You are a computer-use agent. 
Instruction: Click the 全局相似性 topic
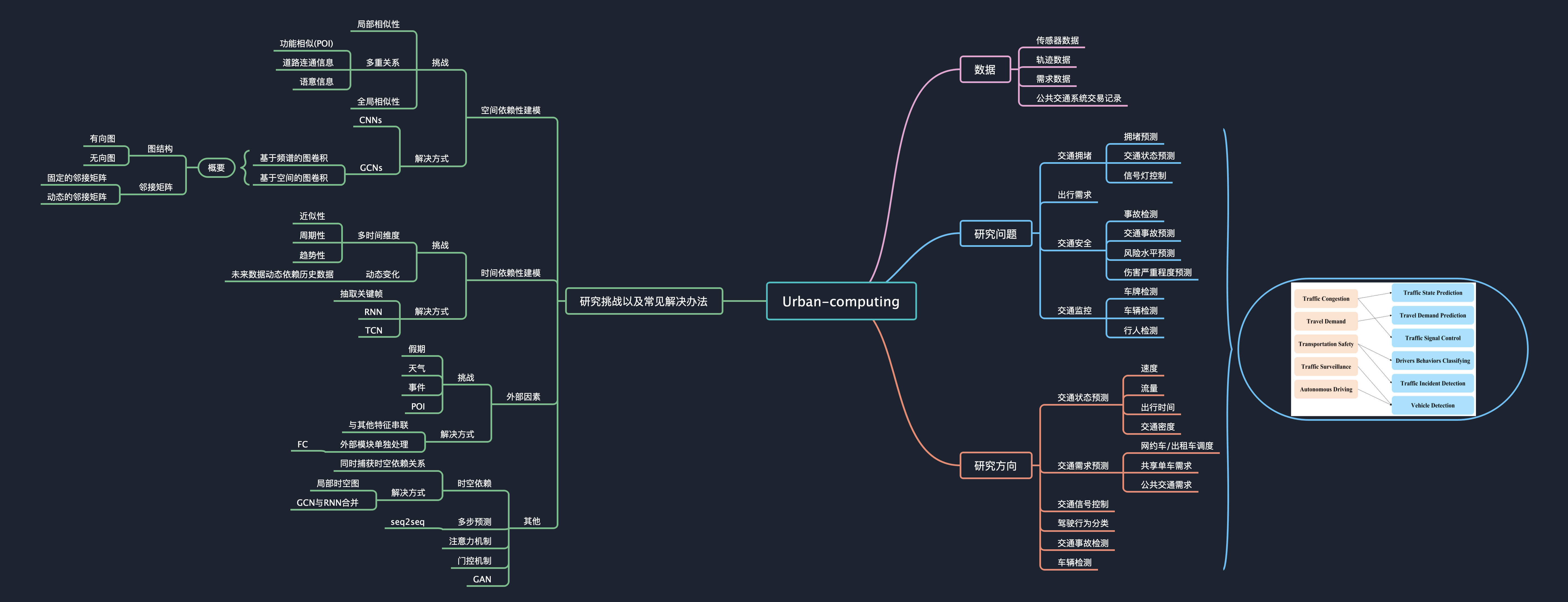point(379,102)
